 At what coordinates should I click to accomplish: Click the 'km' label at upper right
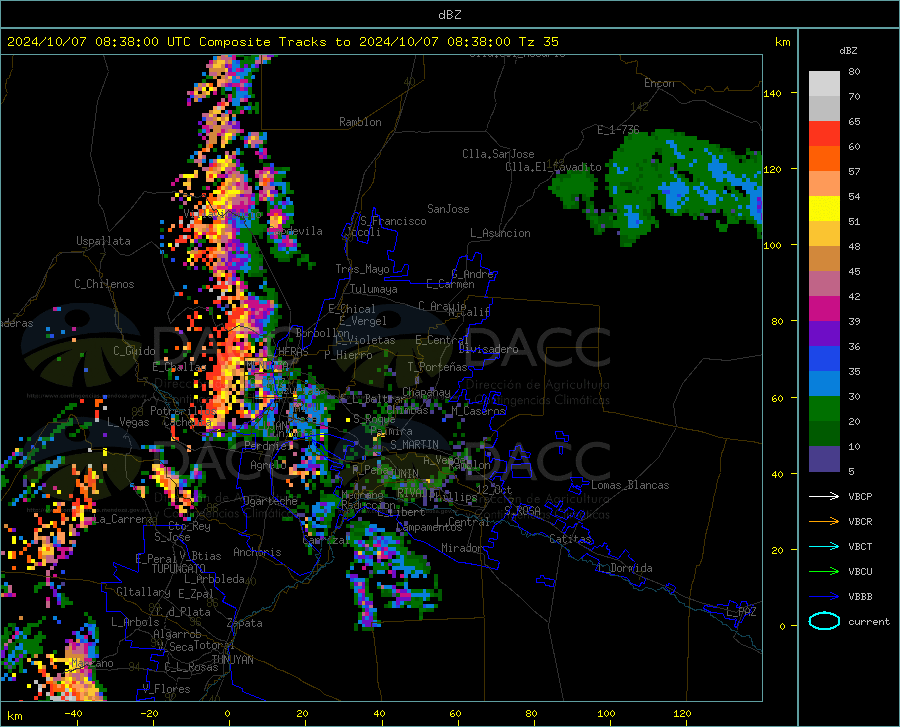(782, 42)
